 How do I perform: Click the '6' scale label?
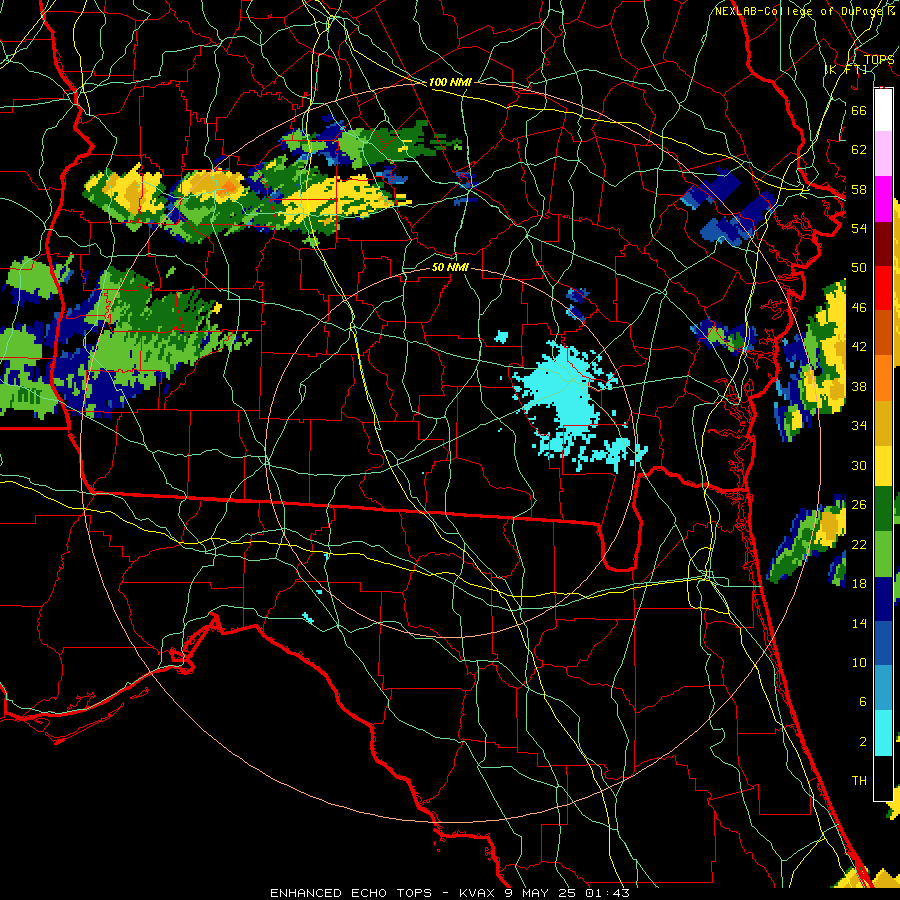coord(862,702)
